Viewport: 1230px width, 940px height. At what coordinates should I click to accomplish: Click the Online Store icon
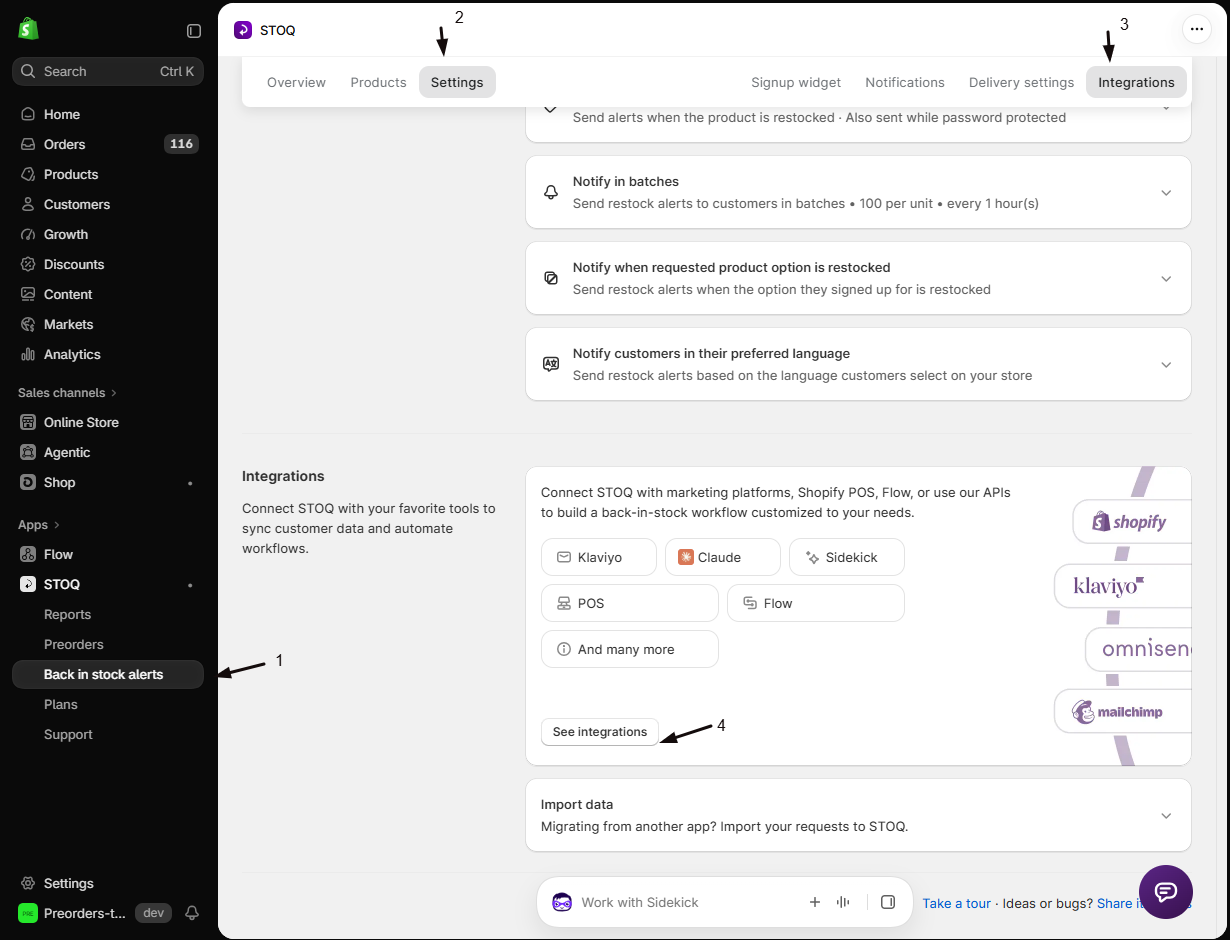(x=28, y=422)
